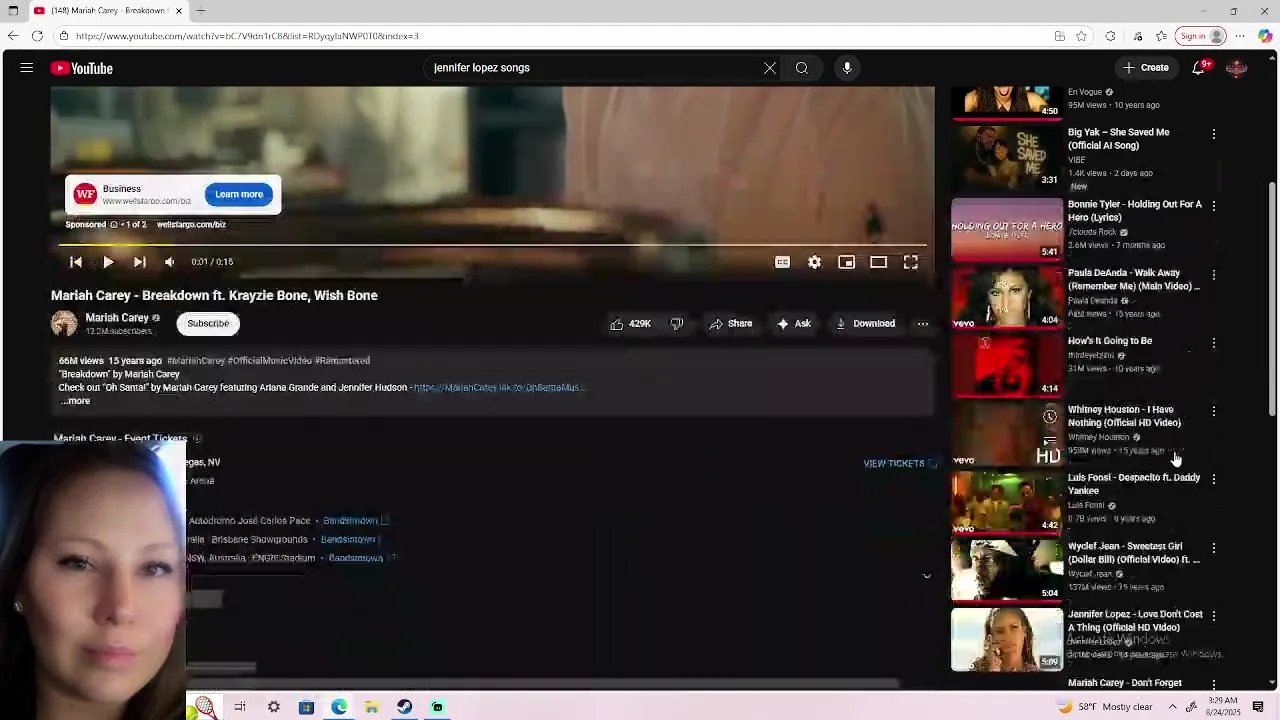
Task: Clear the search box with the X
Action: point(770,68)
